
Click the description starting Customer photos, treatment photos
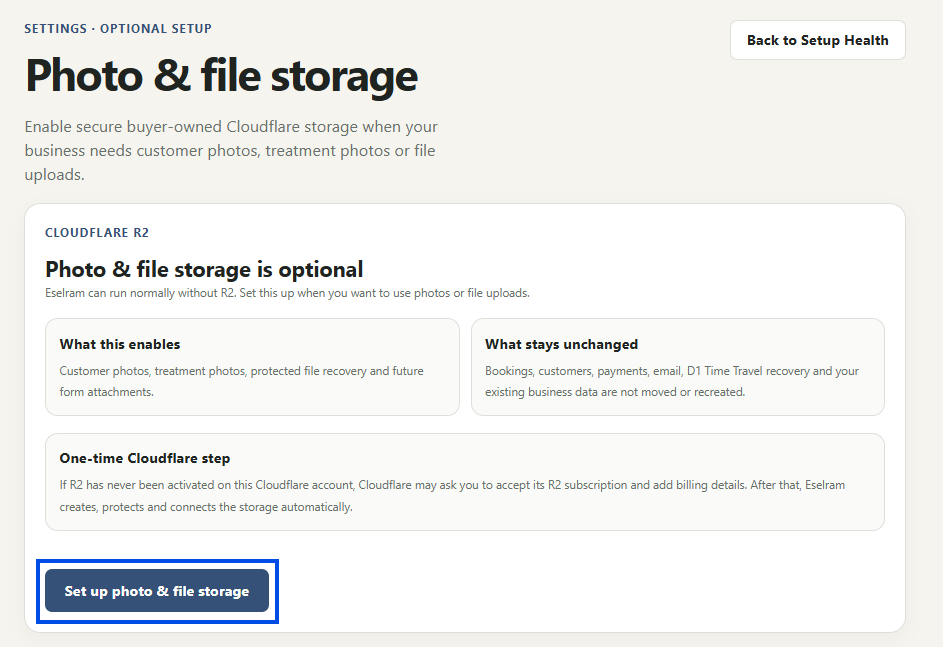(x=241, y=381)
